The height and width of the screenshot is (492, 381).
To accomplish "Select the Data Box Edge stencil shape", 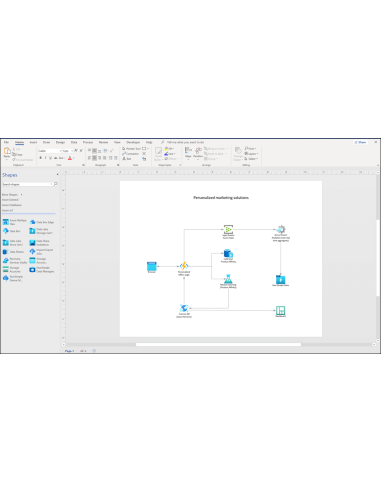I will click(42, 222).
